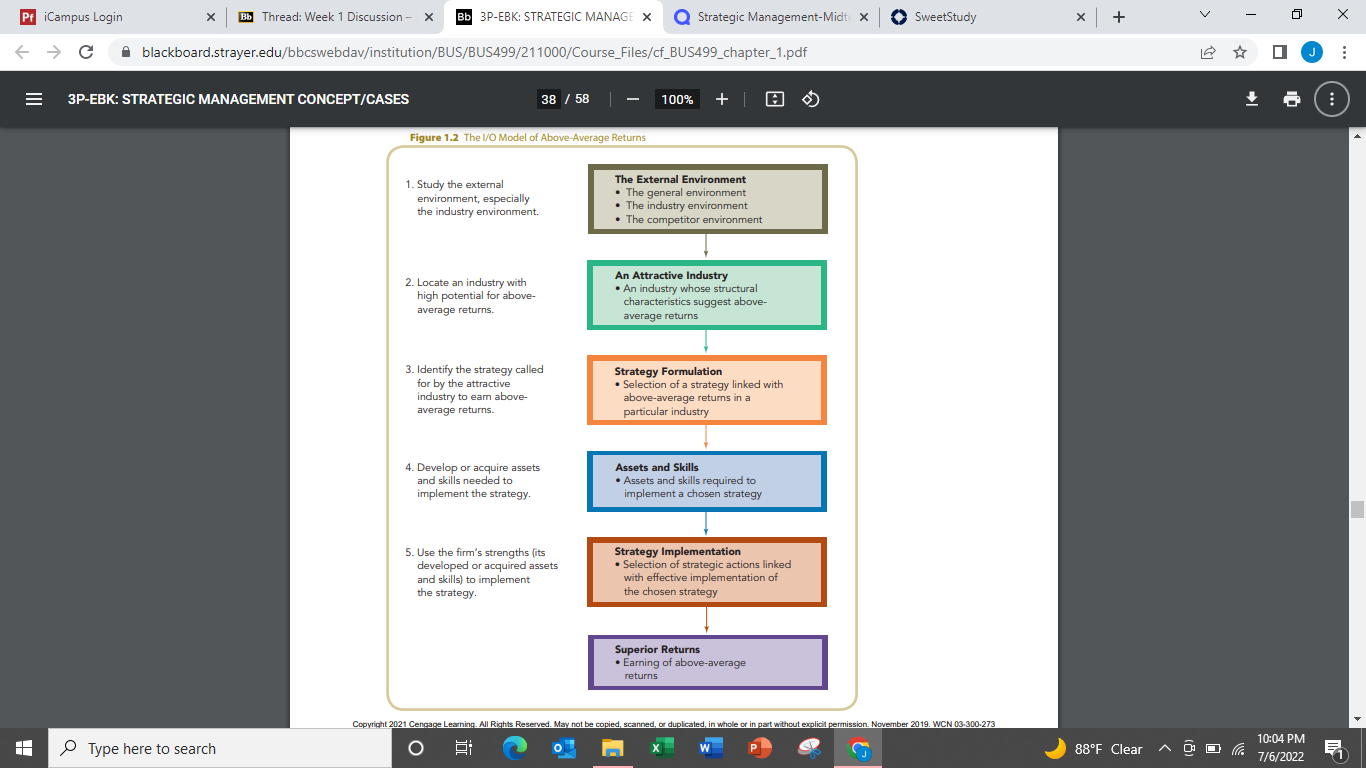Open the PDF viewer sidebar menu
This screenshot has width=1366, height=768.
(x=34, y=99)
